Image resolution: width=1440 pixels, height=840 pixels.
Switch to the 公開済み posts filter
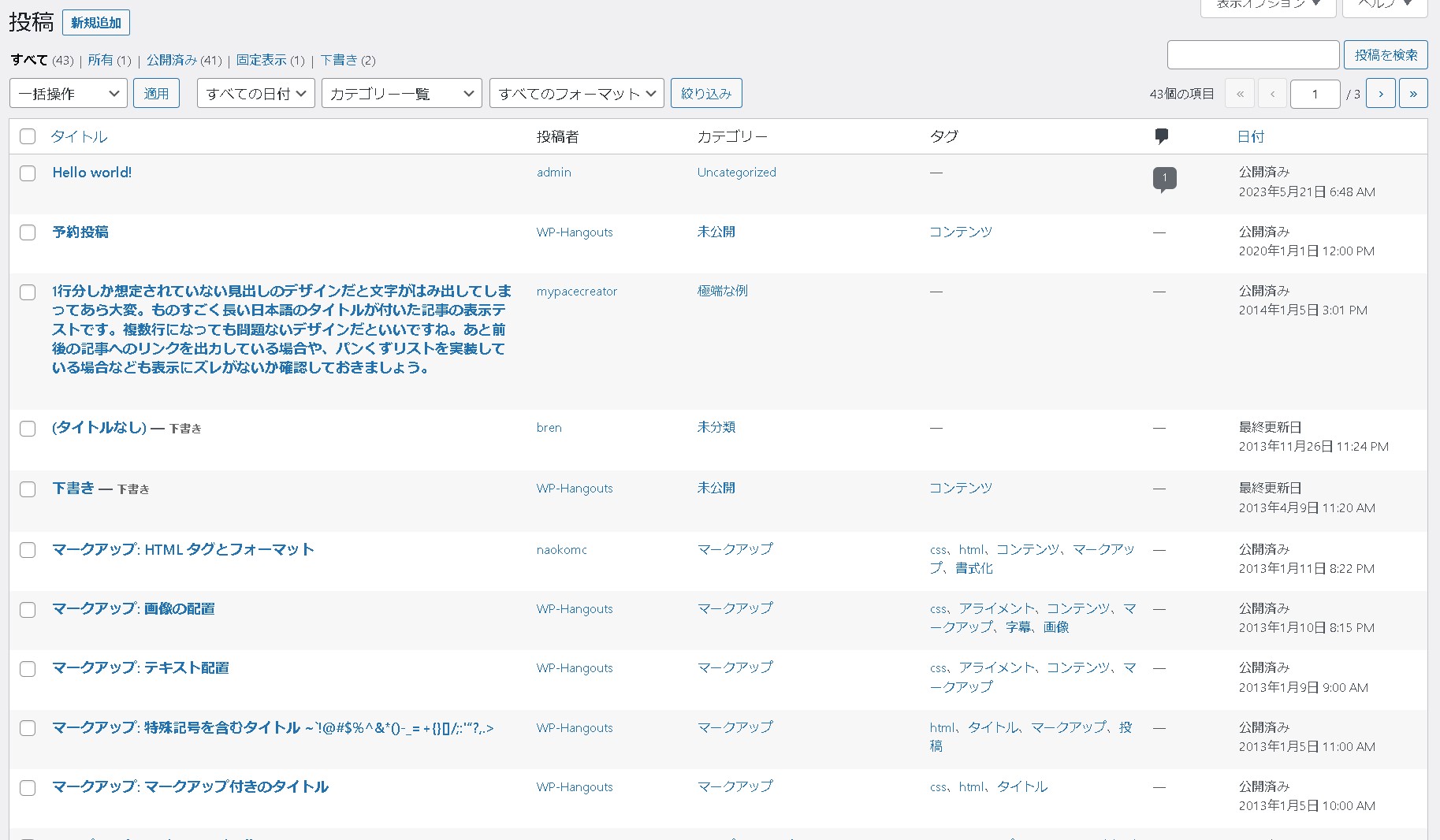pos(173,60)
